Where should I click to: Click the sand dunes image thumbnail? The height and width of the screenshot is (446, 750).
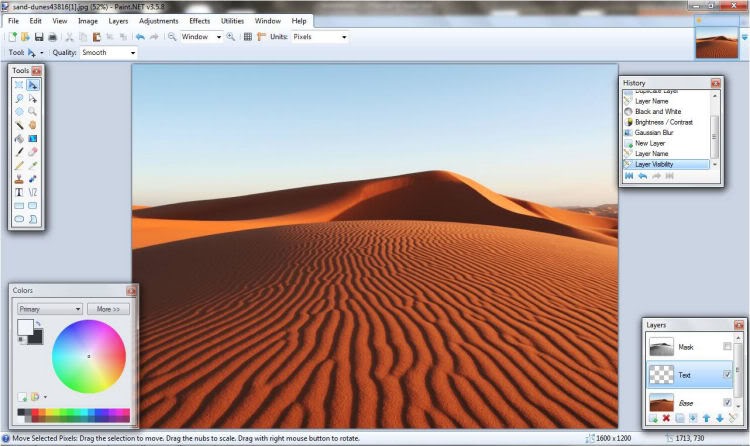click(x=717, y=43)
